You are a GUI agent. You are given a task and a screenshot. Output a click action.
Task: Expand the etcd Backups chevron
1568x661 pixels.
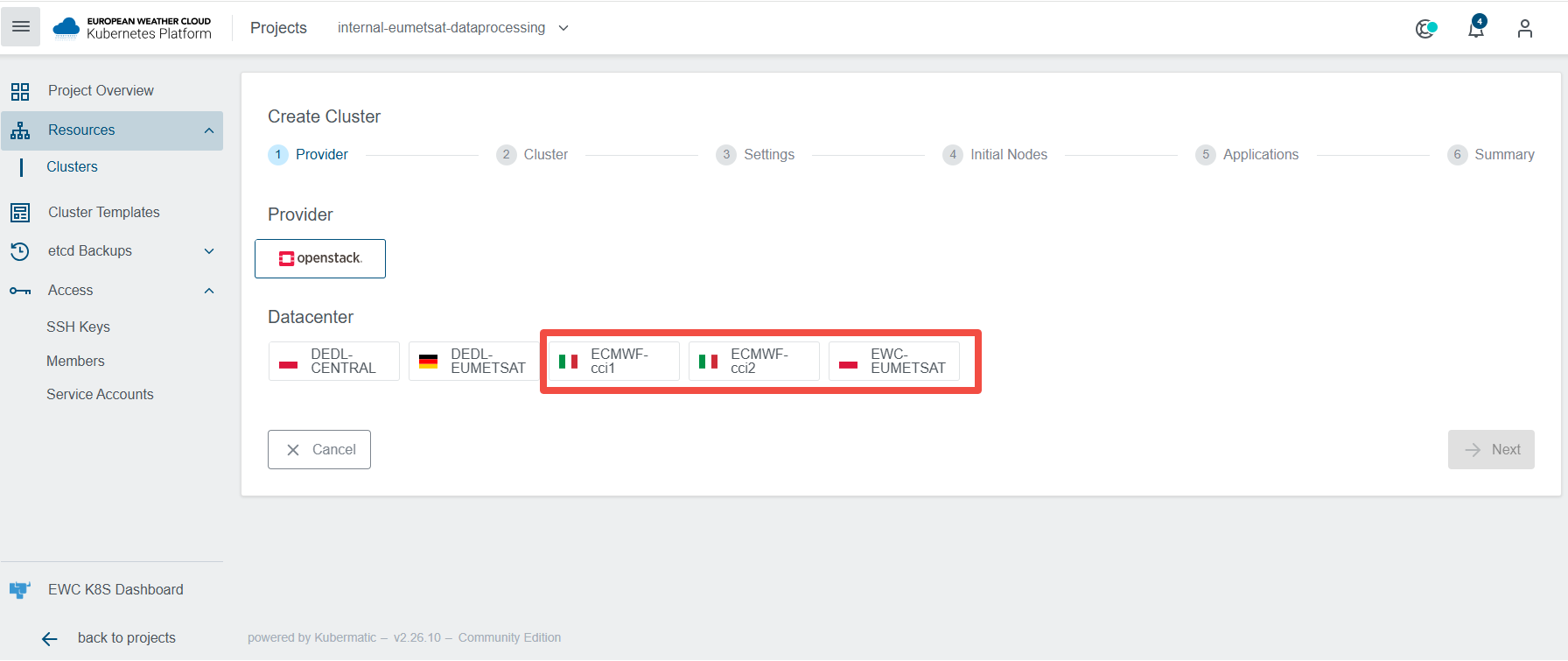tap(209, 251)
